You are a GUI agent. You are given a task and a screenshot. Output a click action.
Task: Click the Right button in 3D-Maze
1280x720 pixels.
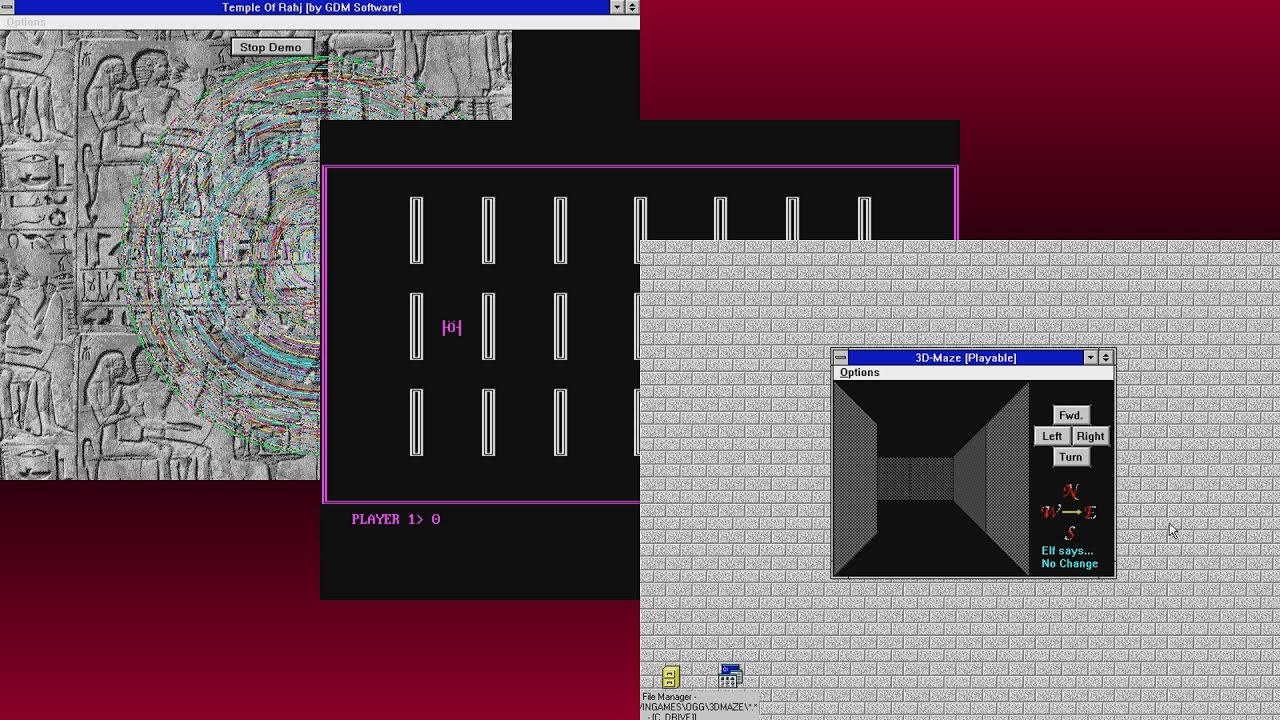pyautogui.click(x=1090, y=436)
